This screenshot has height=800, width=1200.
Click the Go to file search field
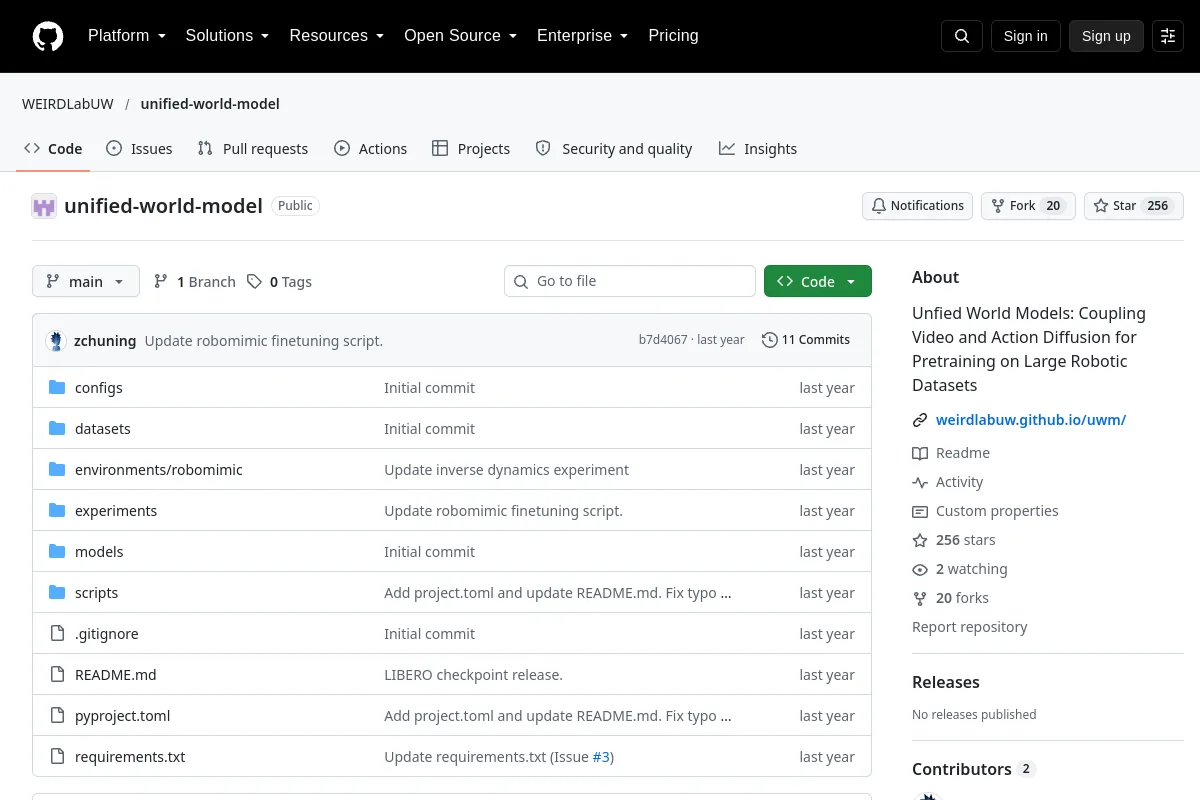[x=630, y=281]
